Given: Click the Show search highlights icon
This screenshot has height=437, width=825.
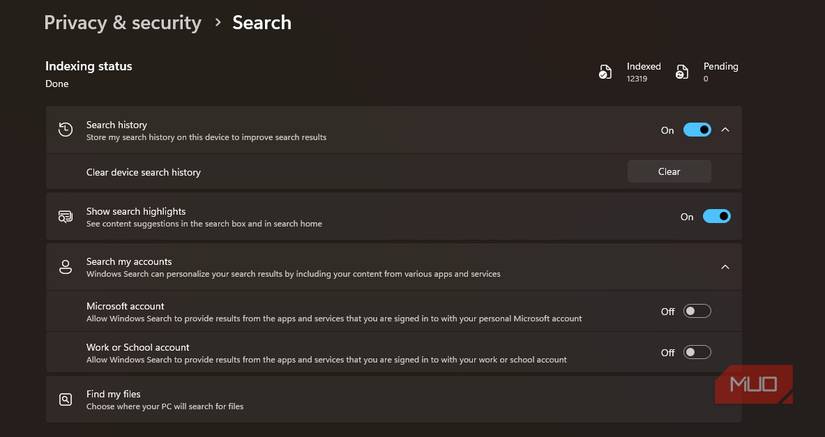Looking at the screenshot, I should click(x=65, y=217).
